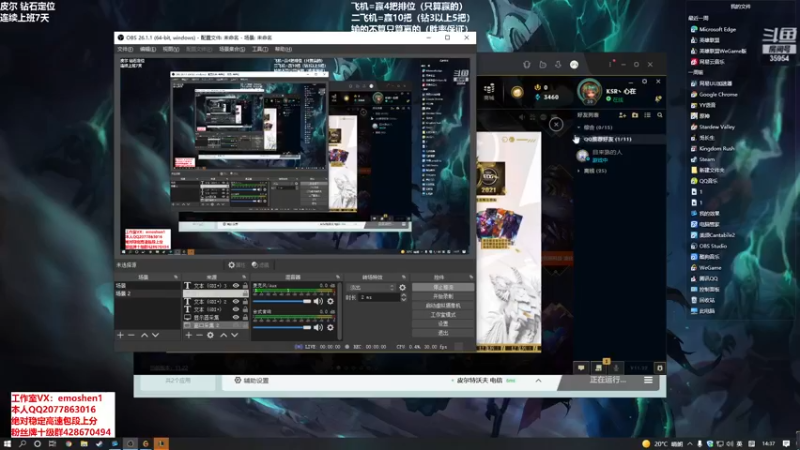Open hamburger menu in WeGame bottom bar
Image resolution: width=800 pixels, height=450 pixels.
[648, 380]
